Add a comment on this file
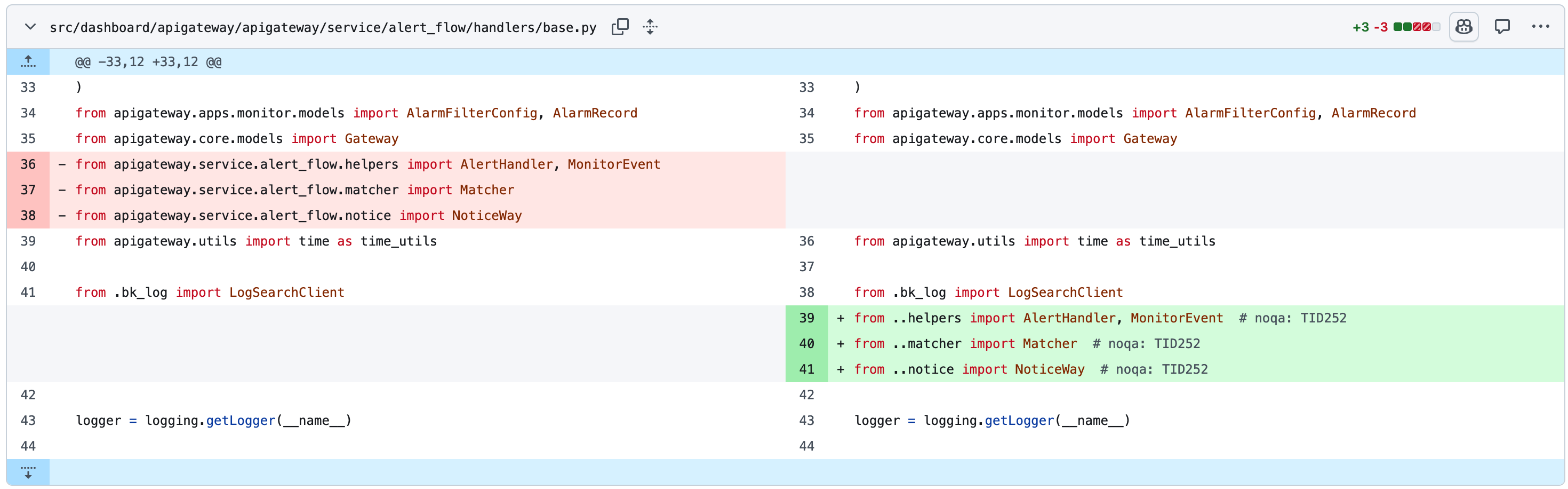The image size is (1568, 489). [1502, 27]
